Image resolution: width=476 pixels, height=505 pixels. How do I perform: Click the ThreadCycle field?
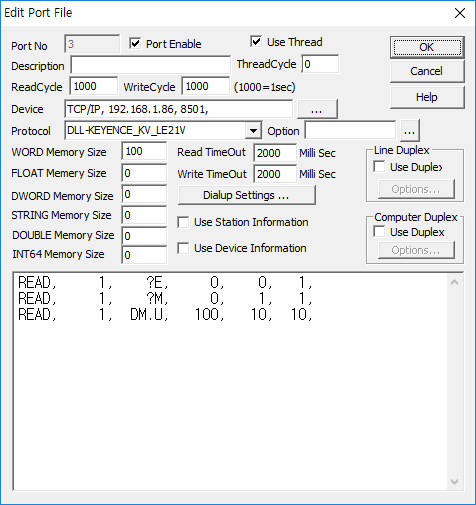320,64
